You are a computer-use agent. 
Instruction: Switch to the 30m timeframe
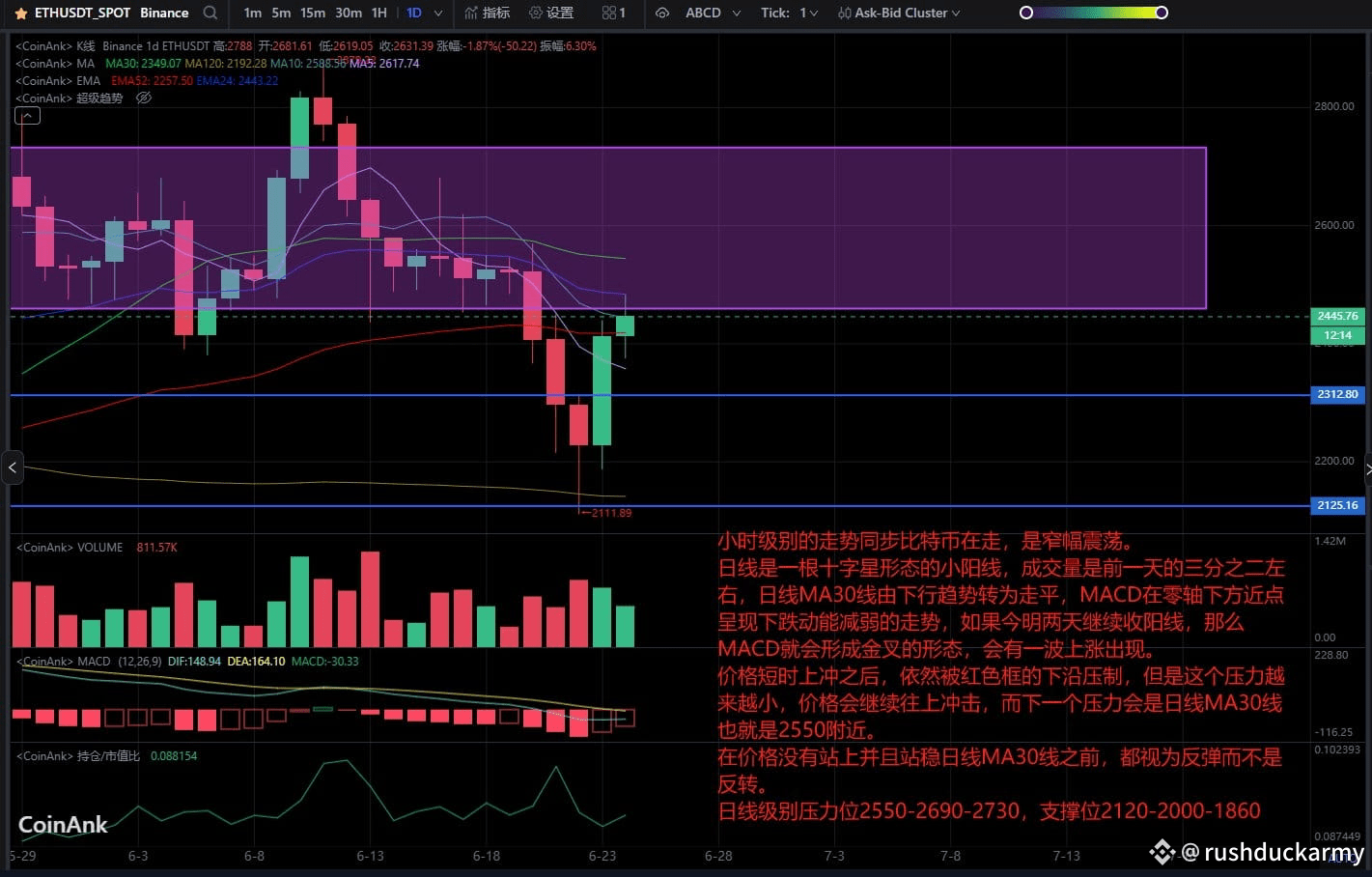coord(349,13)
